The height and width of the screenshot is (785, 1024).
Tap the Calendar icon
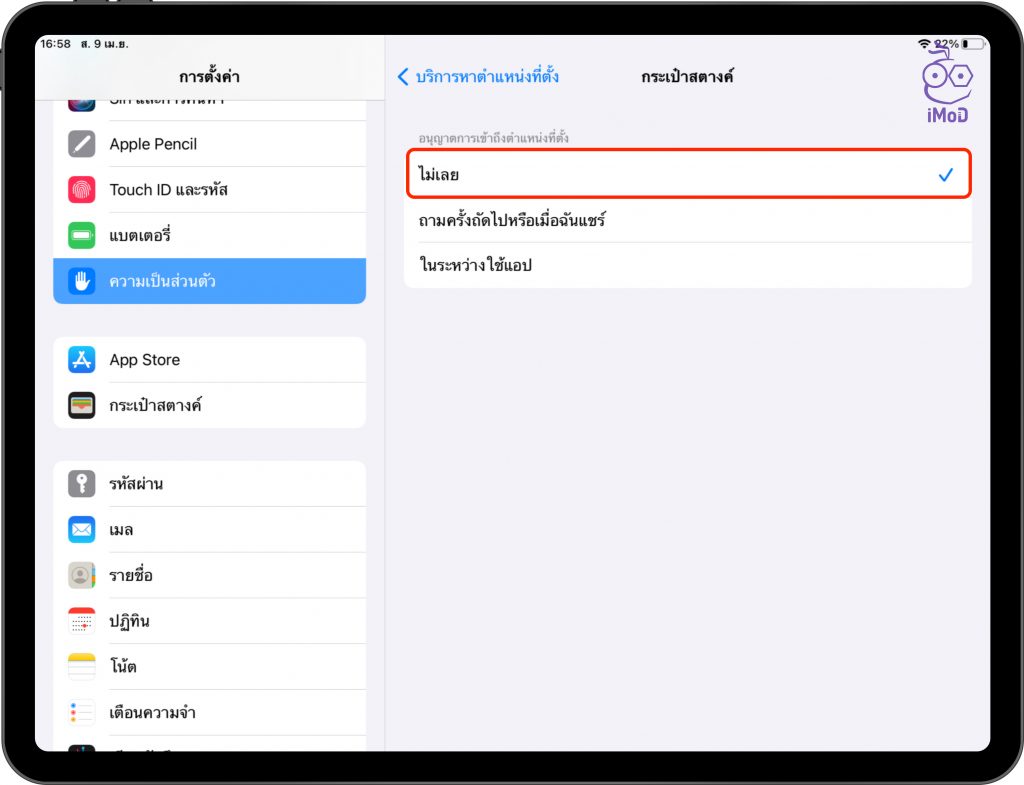point(82,622)
